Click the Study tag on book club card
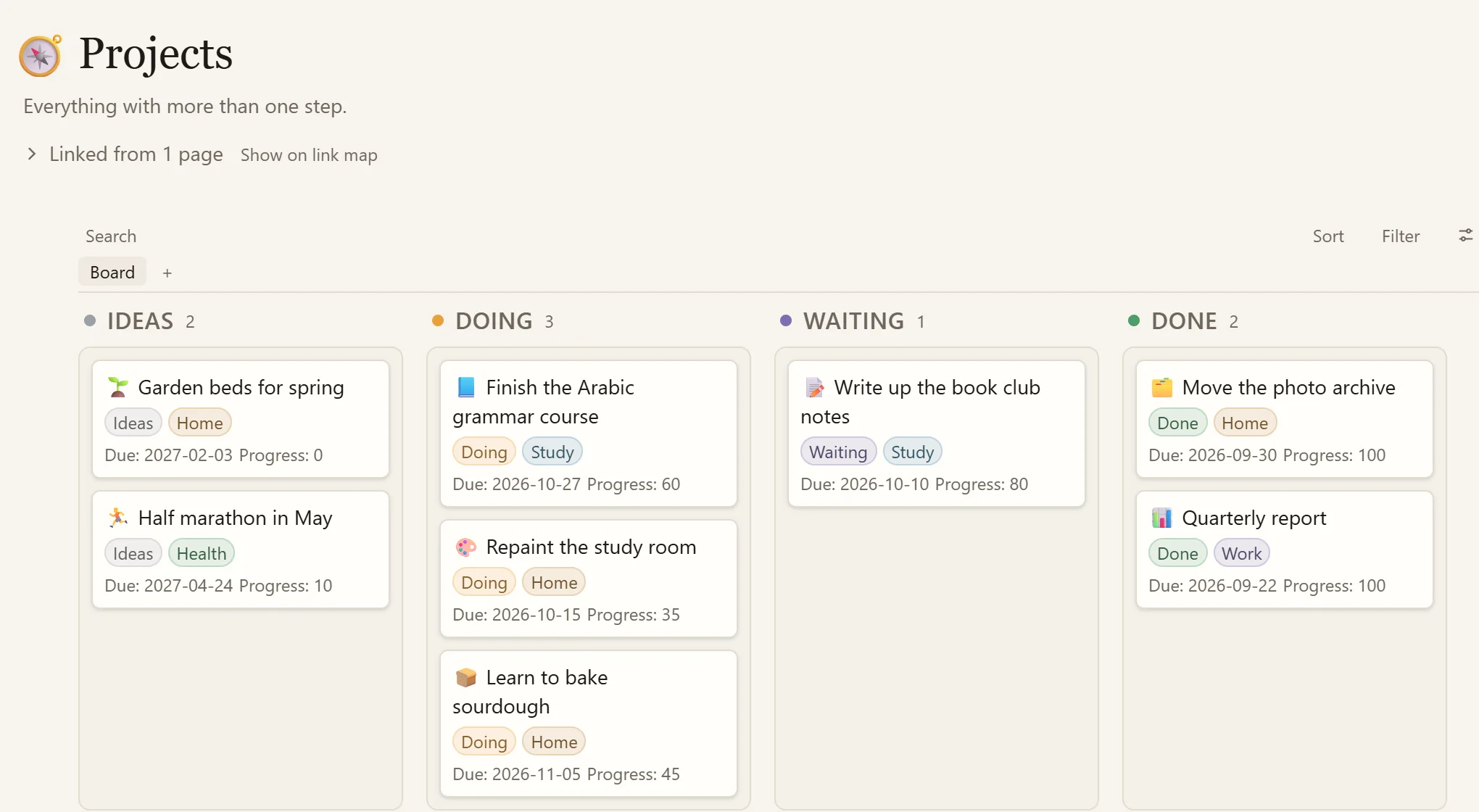This screenshot has width=1479, height=812. (913, 452)
